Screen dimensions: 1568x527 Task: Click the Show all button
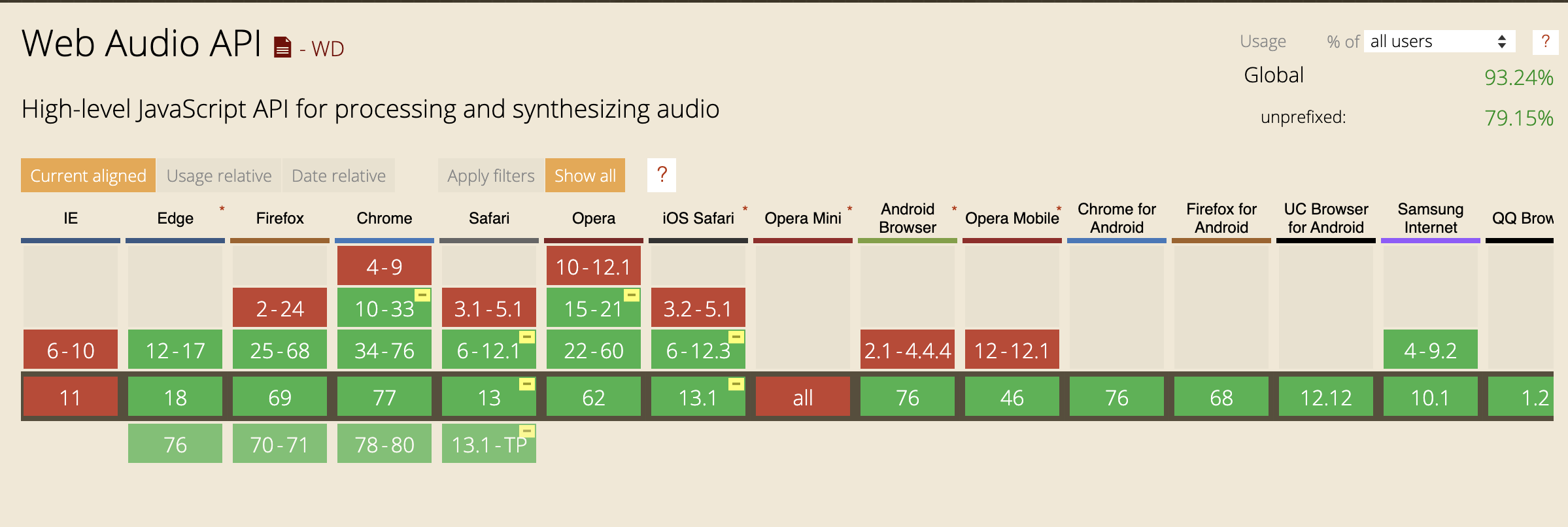(x=585, y=175)
